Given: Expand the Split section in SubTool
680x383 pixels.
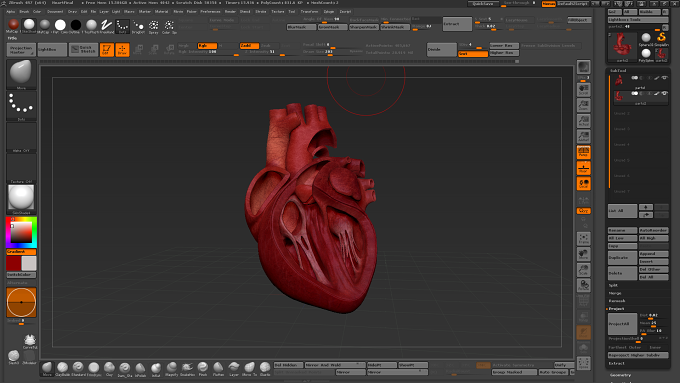Looking at the screenshot, I should click(x=613, y=285).
